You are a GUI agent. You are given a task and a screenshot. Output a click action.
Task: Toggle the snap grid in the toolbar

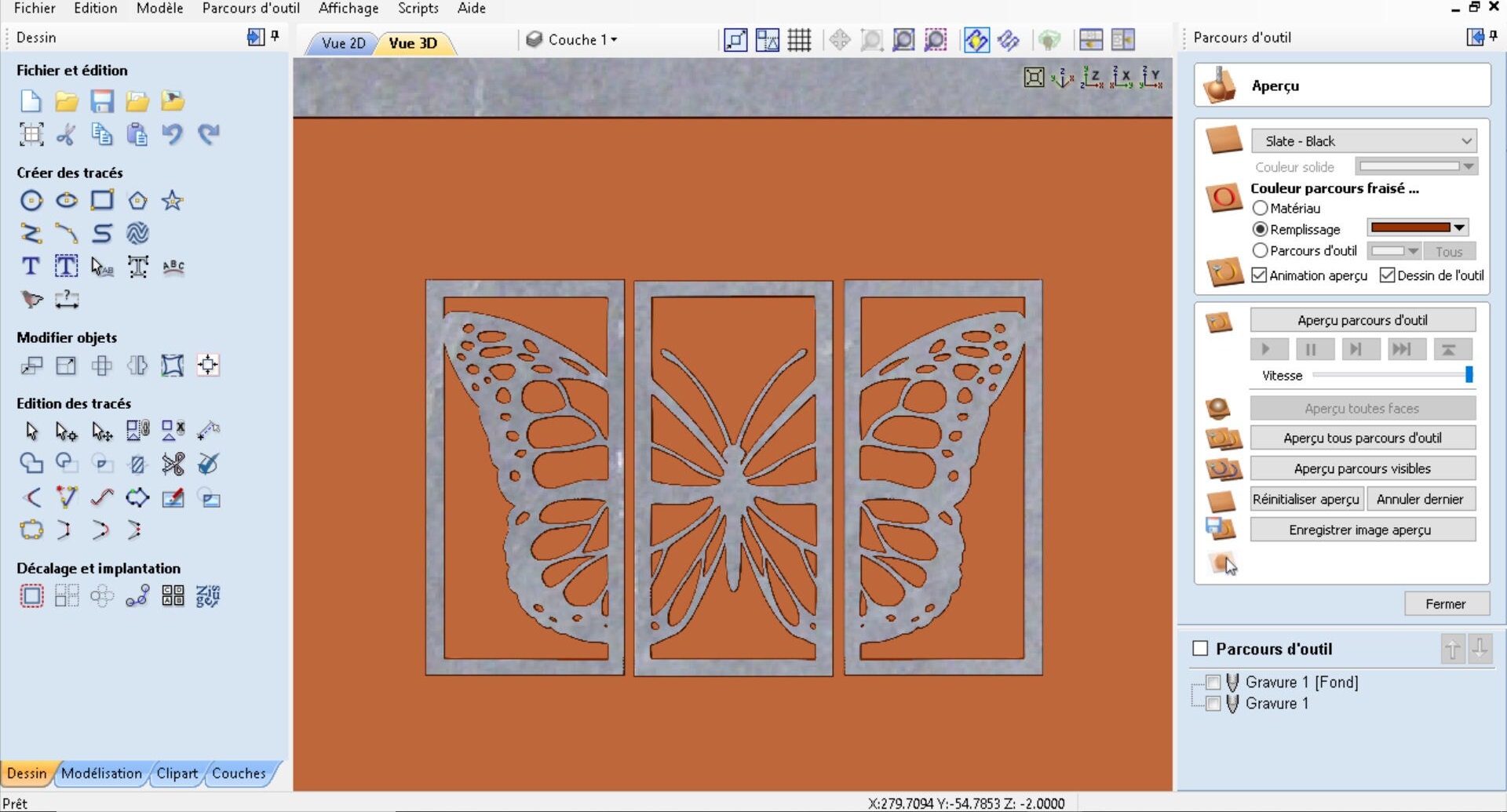(x=798, y=40)
